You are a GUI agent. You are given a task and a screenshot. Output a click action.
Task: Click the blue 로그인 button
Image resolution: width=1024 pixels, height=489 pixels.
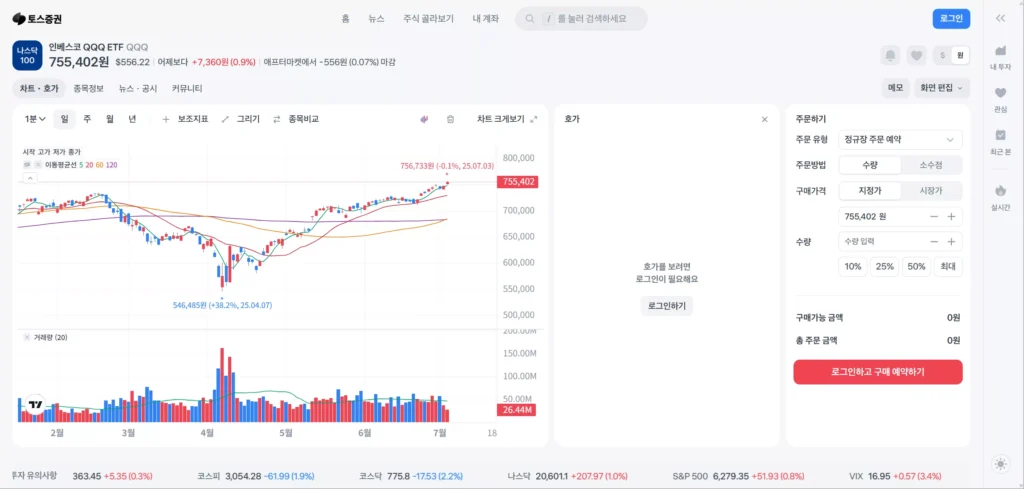(951, 19)
